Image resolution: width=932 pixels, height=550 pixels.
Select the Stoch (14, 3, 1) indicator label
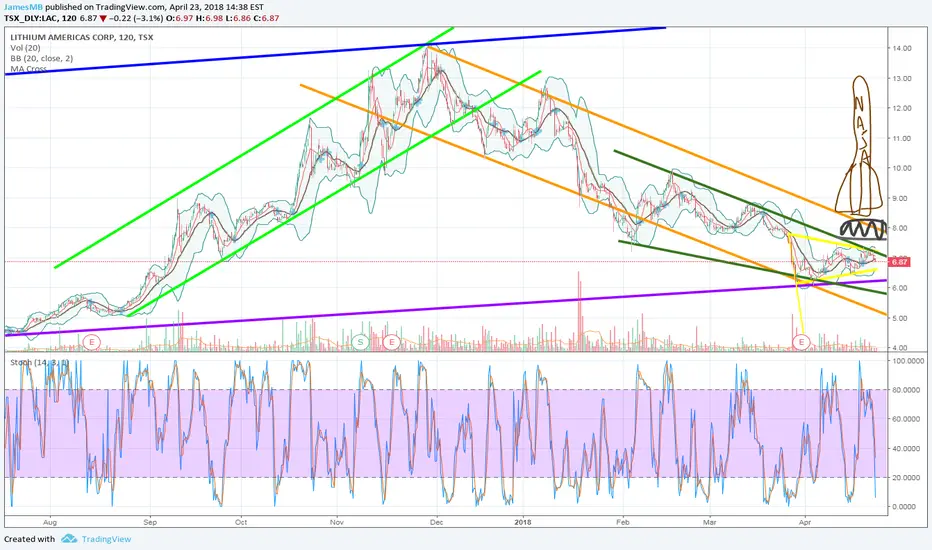(39, 362)
